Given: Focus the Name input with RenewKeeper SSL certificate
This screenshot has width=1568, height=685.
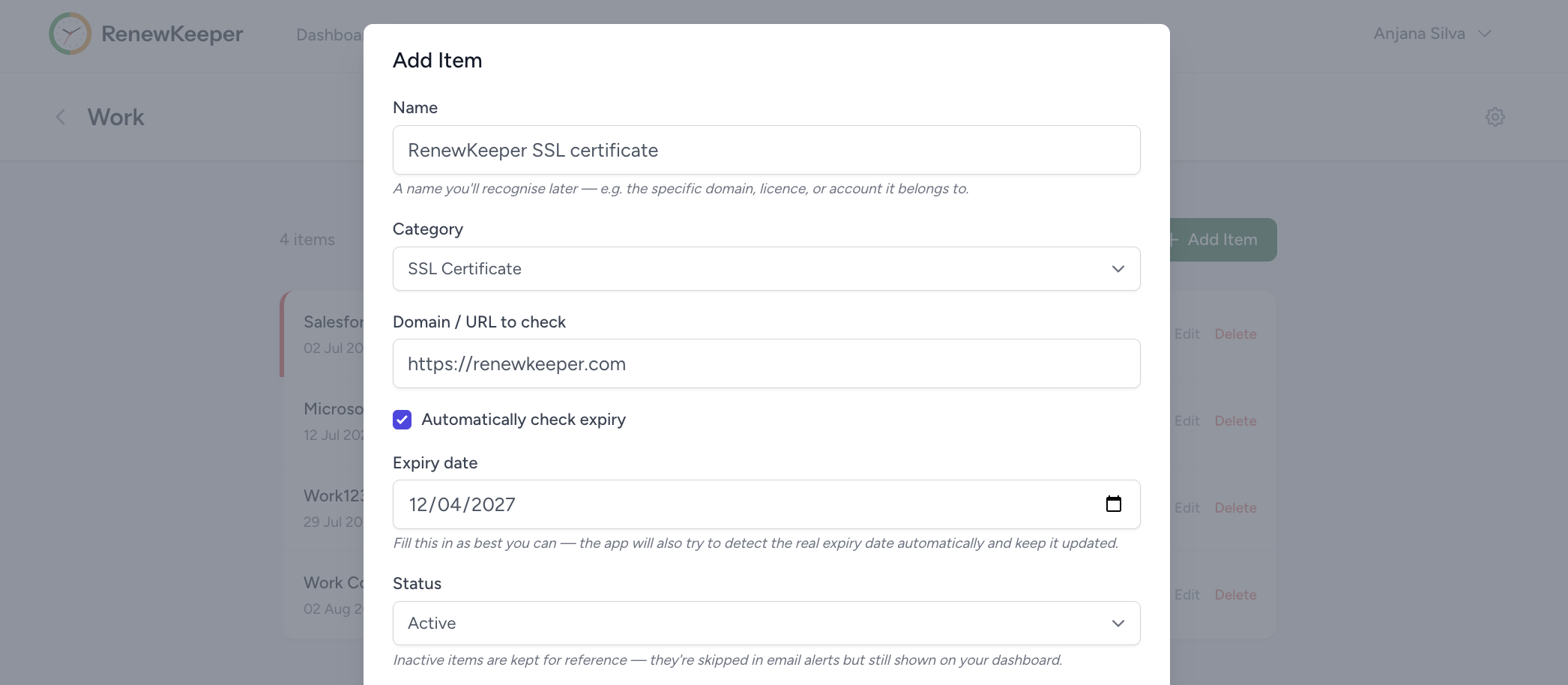Looking at the screenshot, I should point(766,150).
